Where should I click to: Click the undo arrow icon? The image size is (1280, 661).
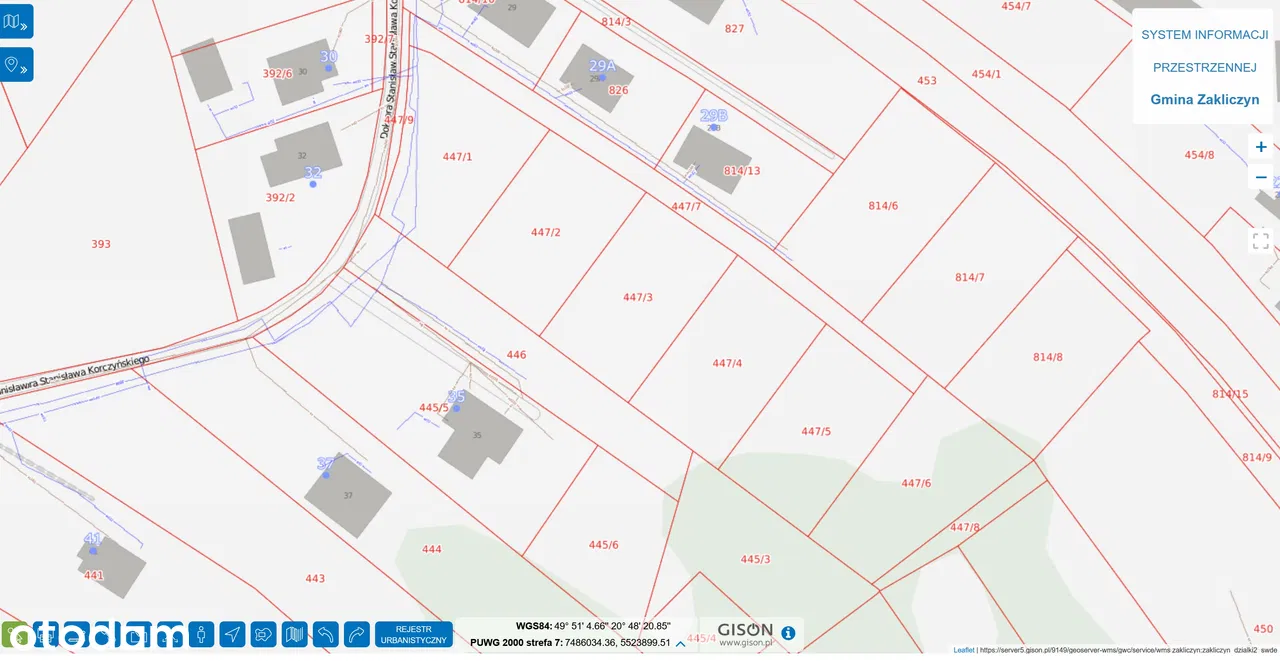pos(326,634)
